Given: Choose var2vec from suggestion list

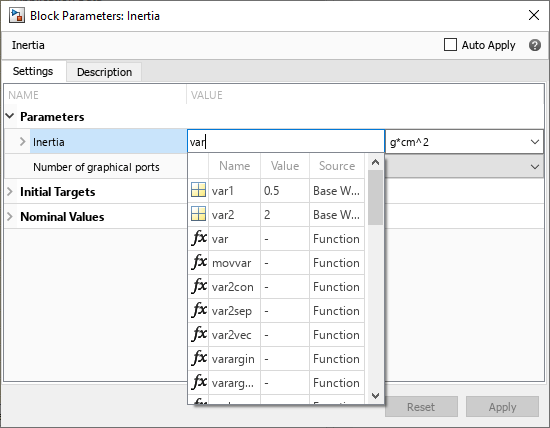Looking at the screenshot, I should 276,334.
